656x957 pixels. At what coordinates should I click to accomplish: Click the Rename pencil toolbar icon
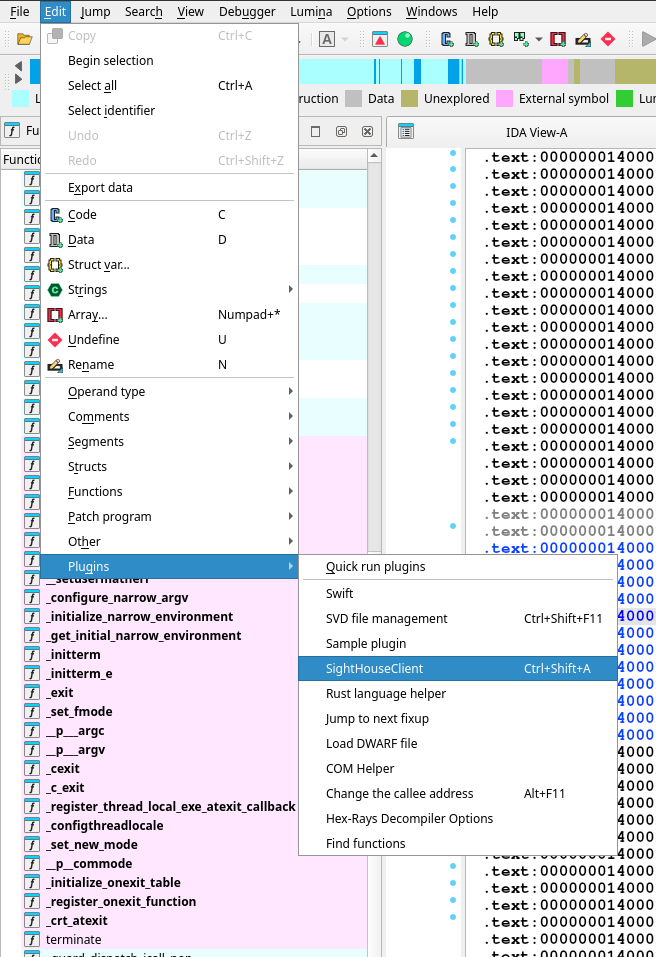tap(583, 40)
